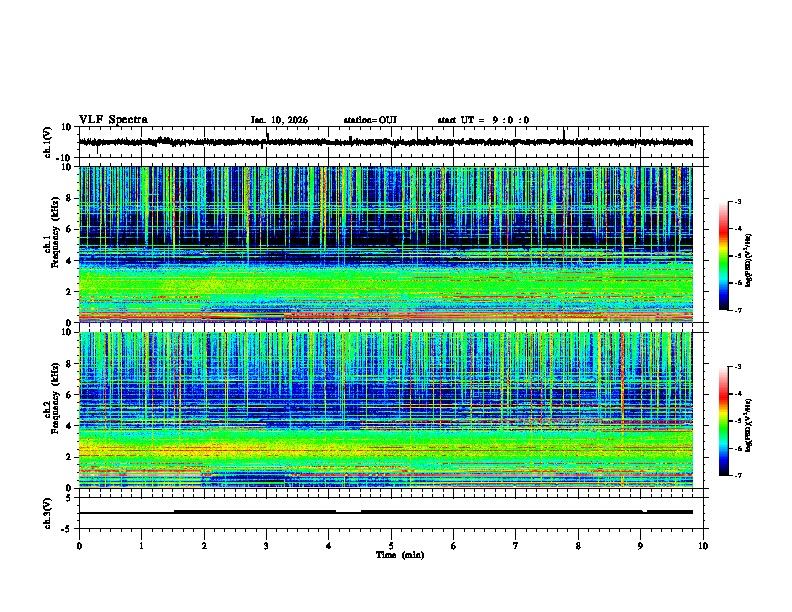
Task: Select the ch.3 black voltage trace
Action: (386, 512)
